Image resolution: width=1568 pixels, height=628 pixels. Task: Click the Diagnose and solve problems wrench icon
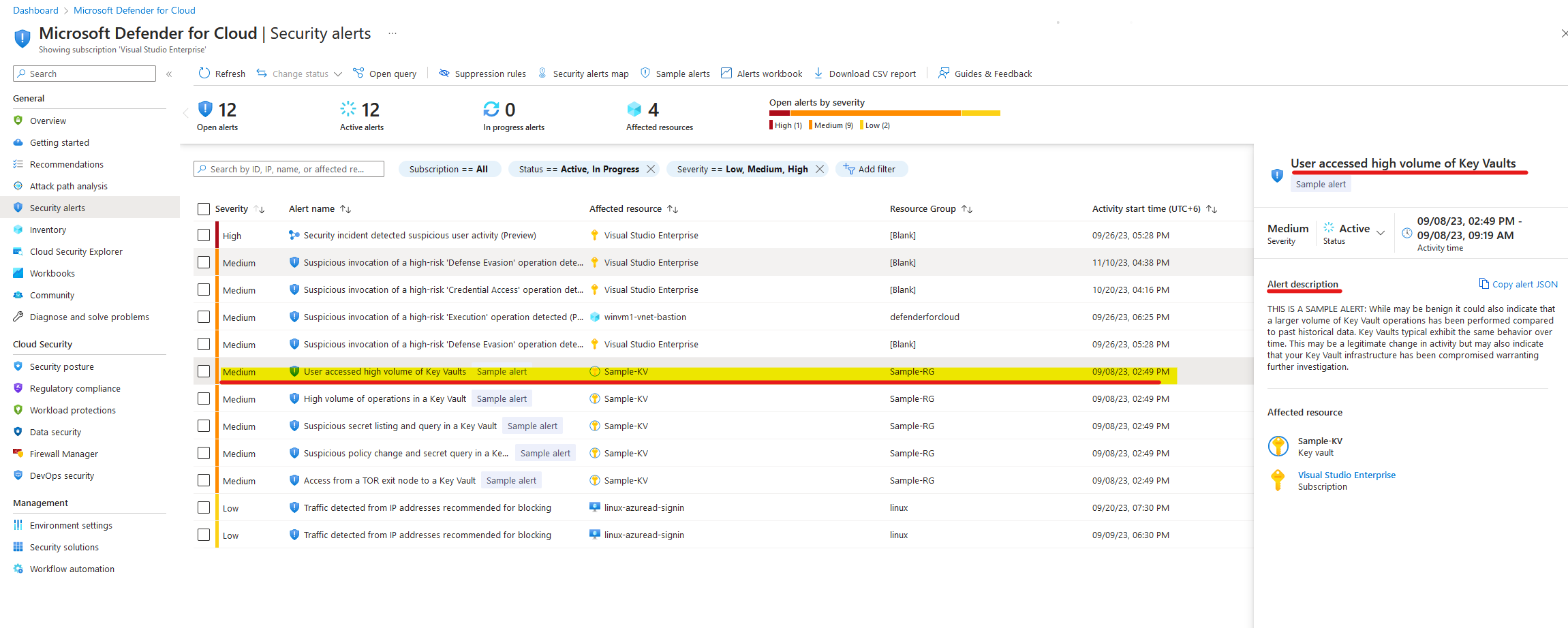click(x=18, y=317)
